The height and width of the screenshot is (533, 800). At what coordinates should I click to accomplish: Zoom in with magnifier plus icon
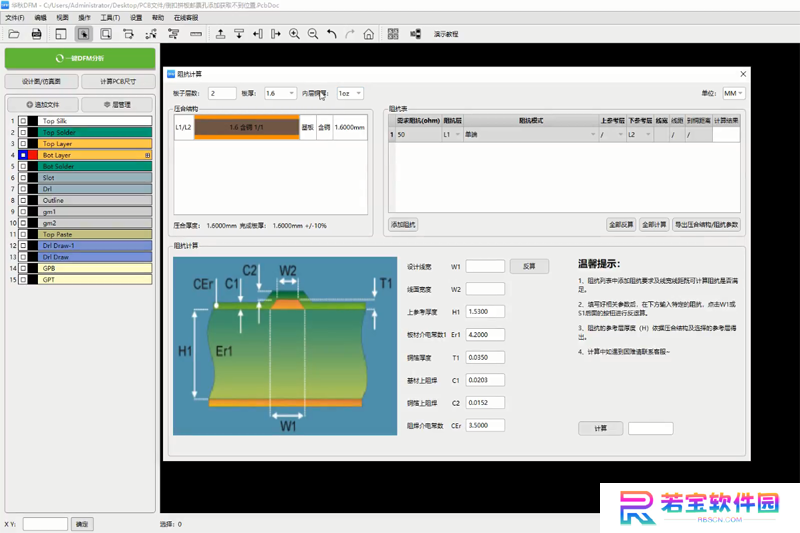294,34
